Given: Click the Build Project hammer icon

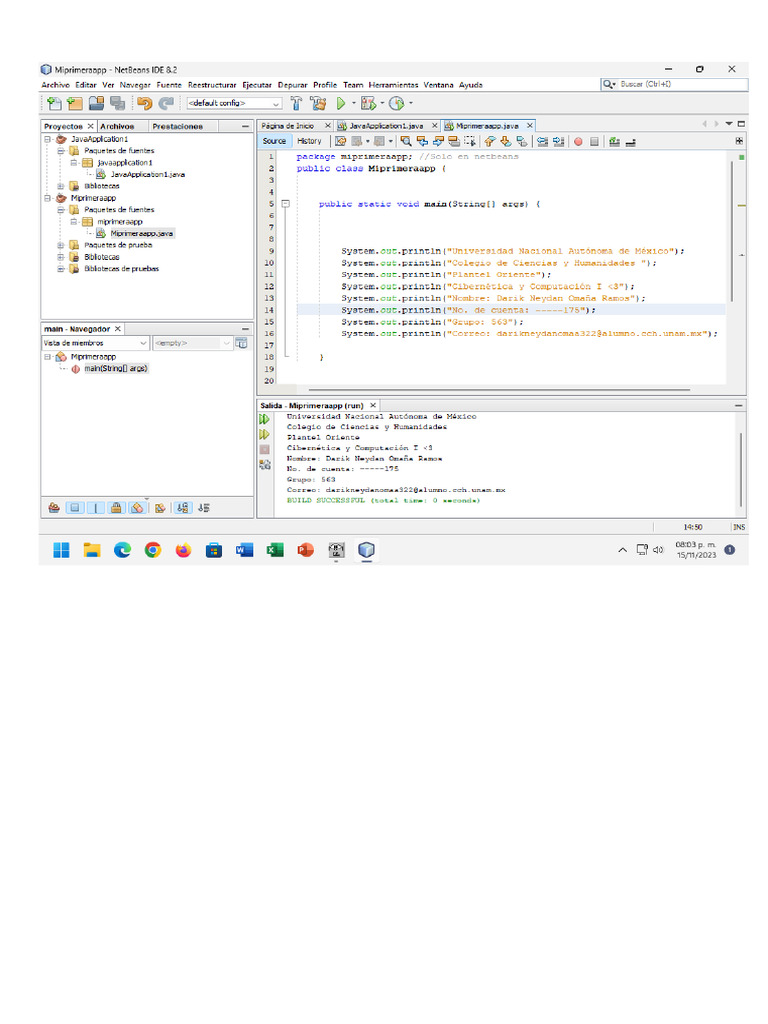Looking at the screenshot, I should point(296,103).
